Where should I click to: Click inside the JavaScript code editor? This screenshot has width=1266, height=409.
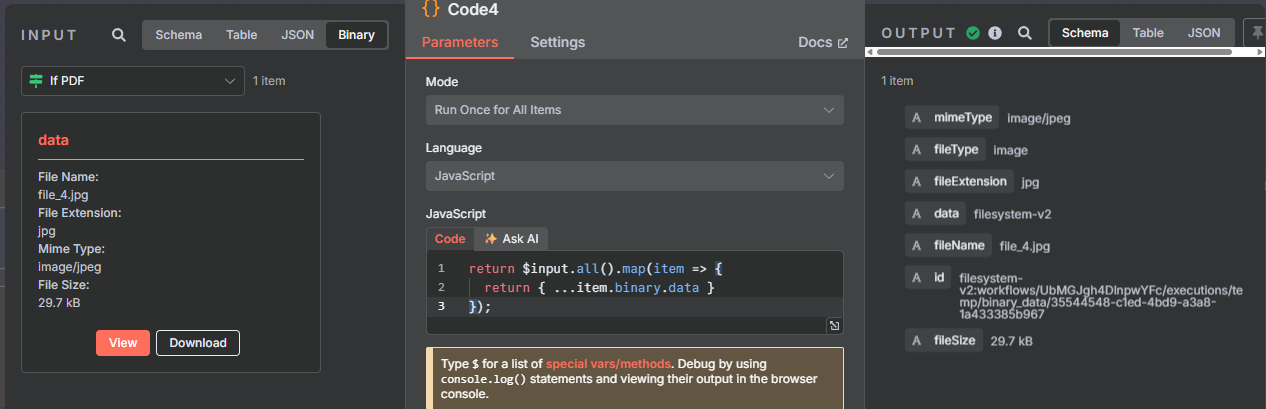tap(635, 292)
